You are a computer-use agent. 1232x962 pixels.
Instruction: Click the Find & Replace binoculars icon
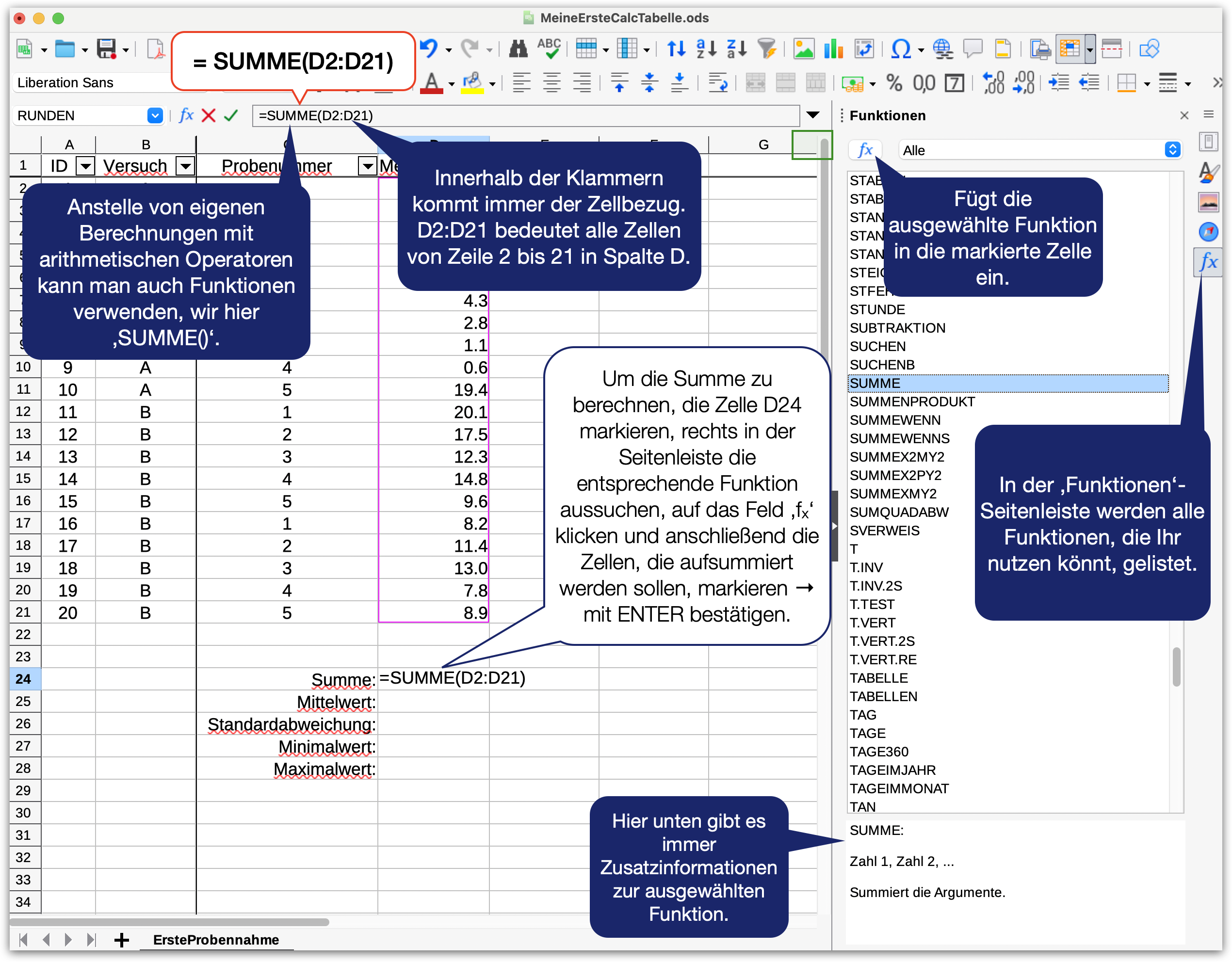518,49
